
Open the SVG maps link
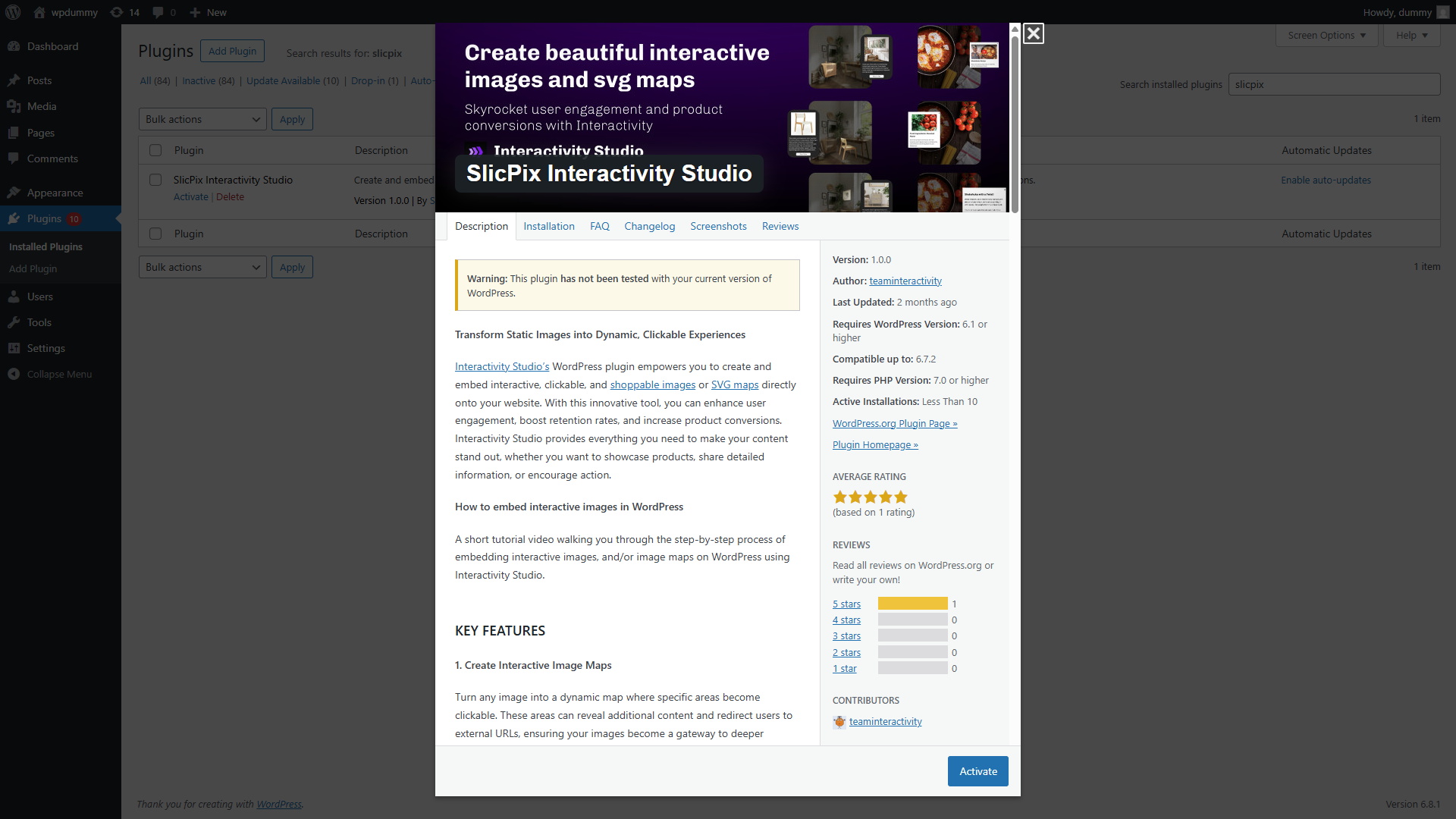click(735, 384)
